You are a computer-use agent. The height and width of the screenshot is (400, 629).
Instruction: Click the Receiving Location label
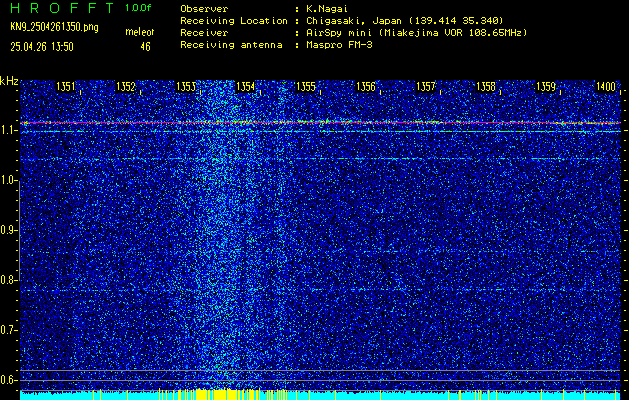234,20
